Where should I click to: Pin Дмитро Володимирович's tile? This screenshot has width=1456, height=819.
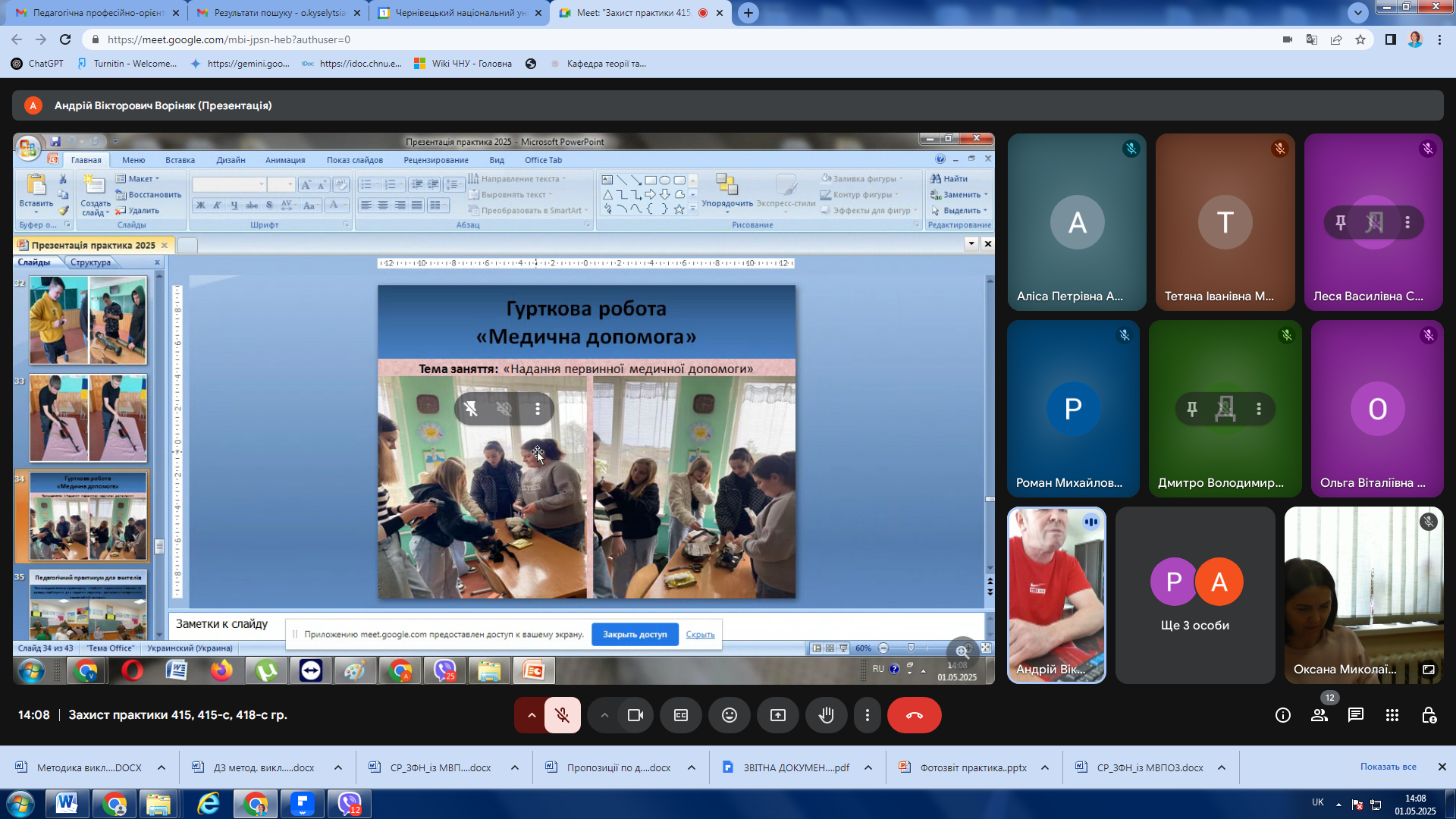pos(1192,409)
